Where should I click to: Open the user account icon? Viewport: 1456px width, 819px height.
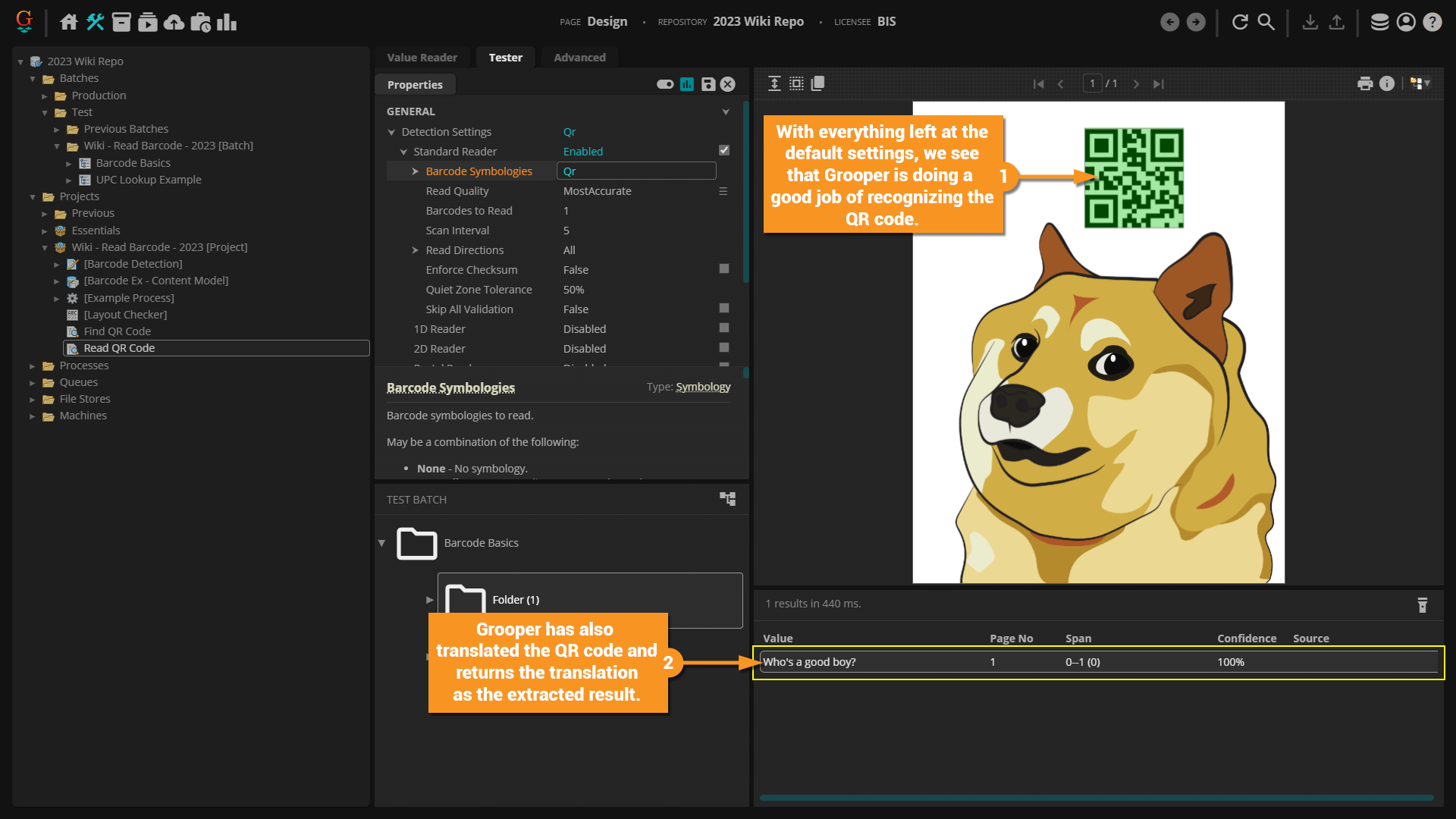(x=1405, y=22)
